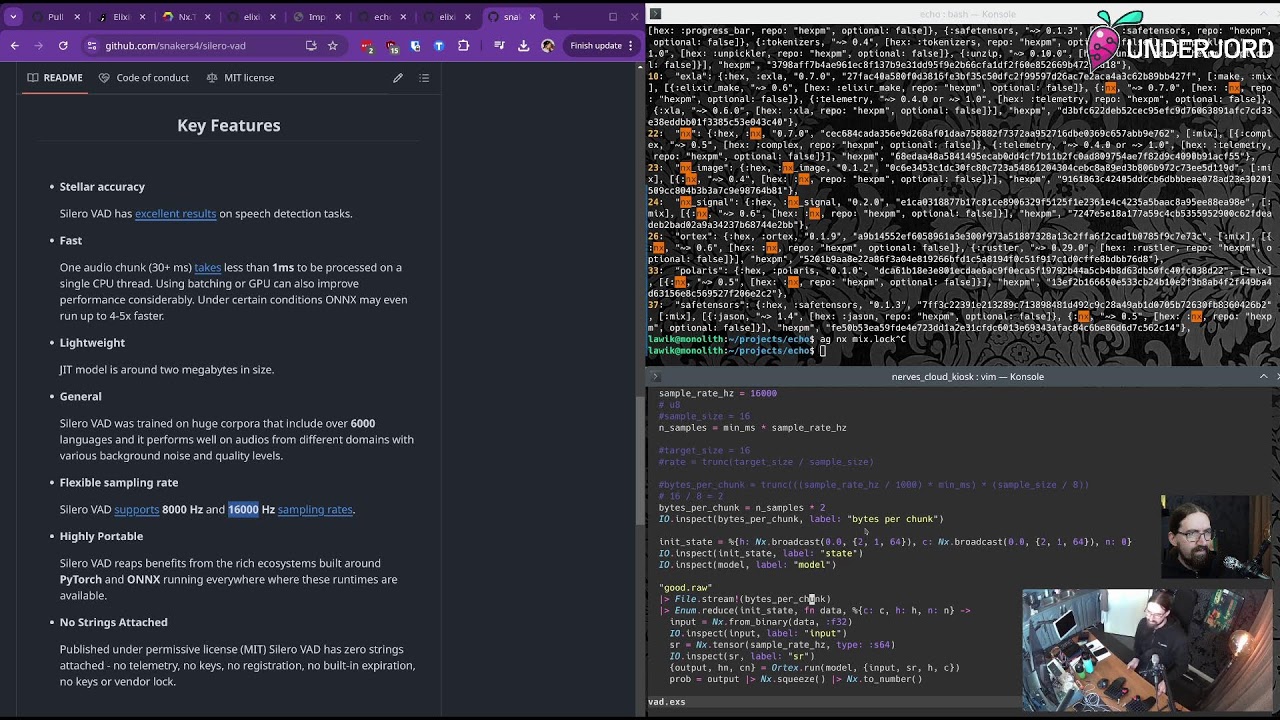Click the 'sample_rate_hz = 16000' line in vim
The width and height of the screenshot is (1280, 720).
point(717,393)
